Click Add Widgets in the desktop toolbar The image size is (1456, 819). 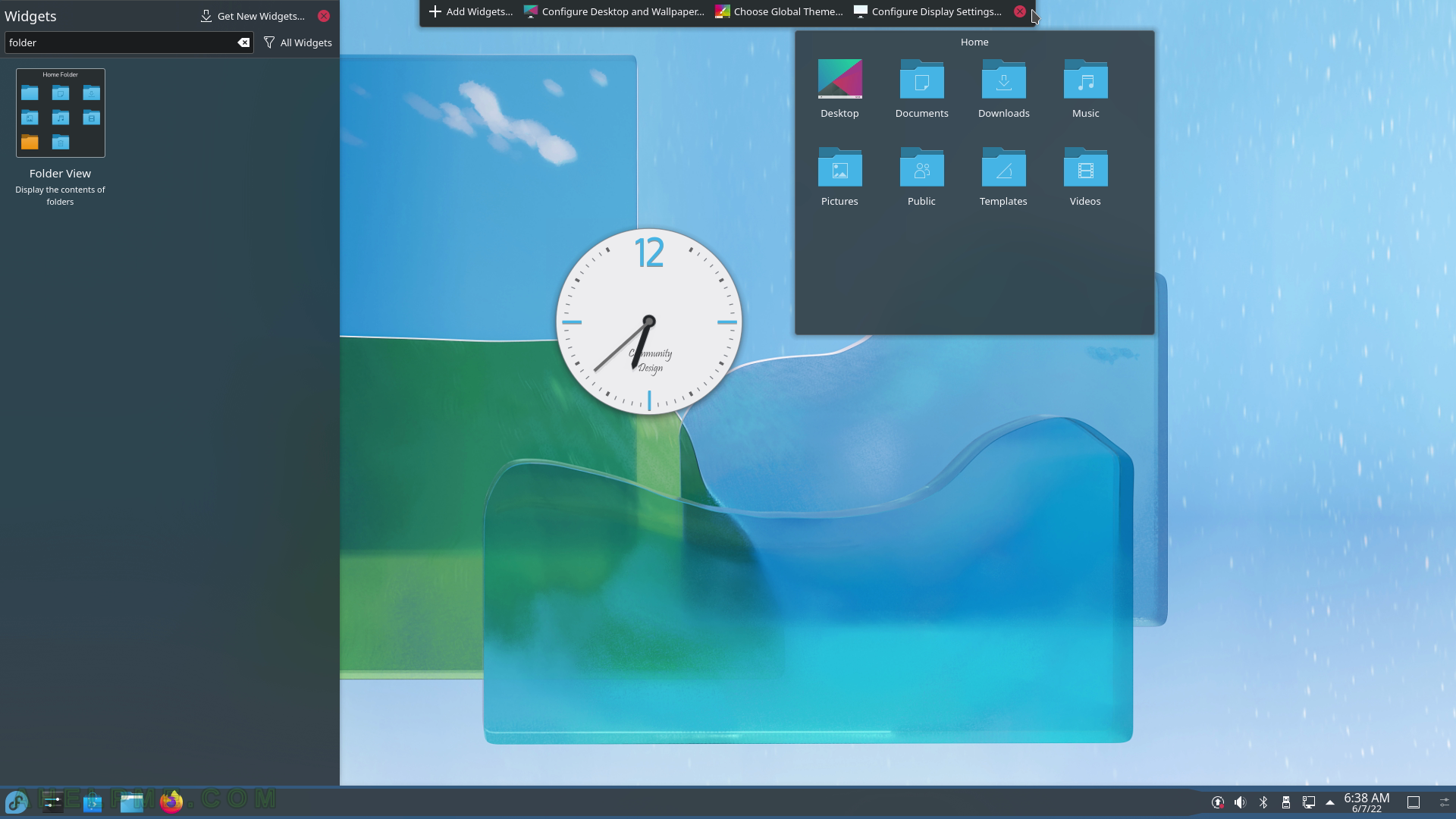[471, 11]
